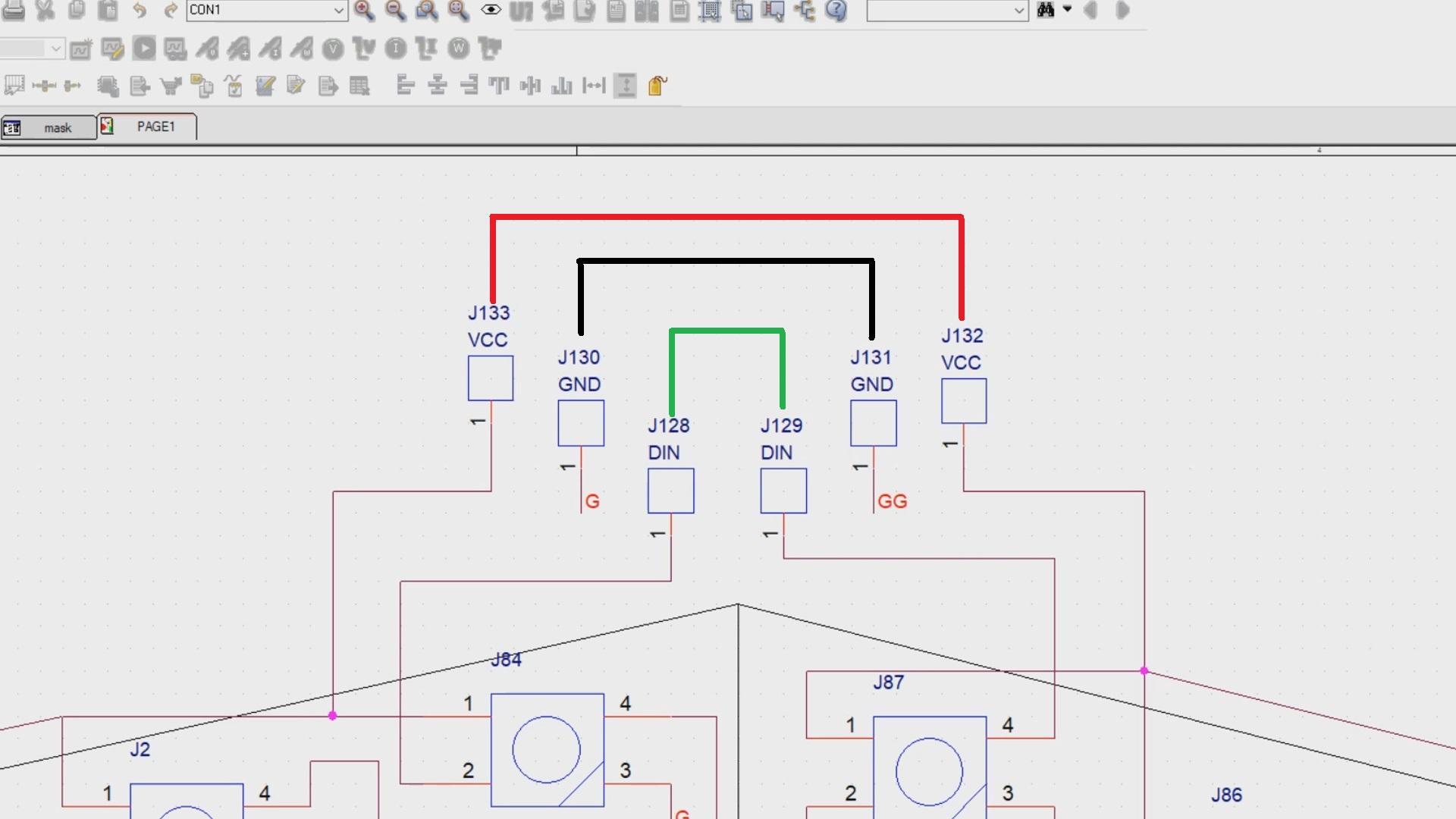This screenshot has height=819, width=1456.
Task: Select the J133 VCC connector symbol box
Action: (491, 378)
